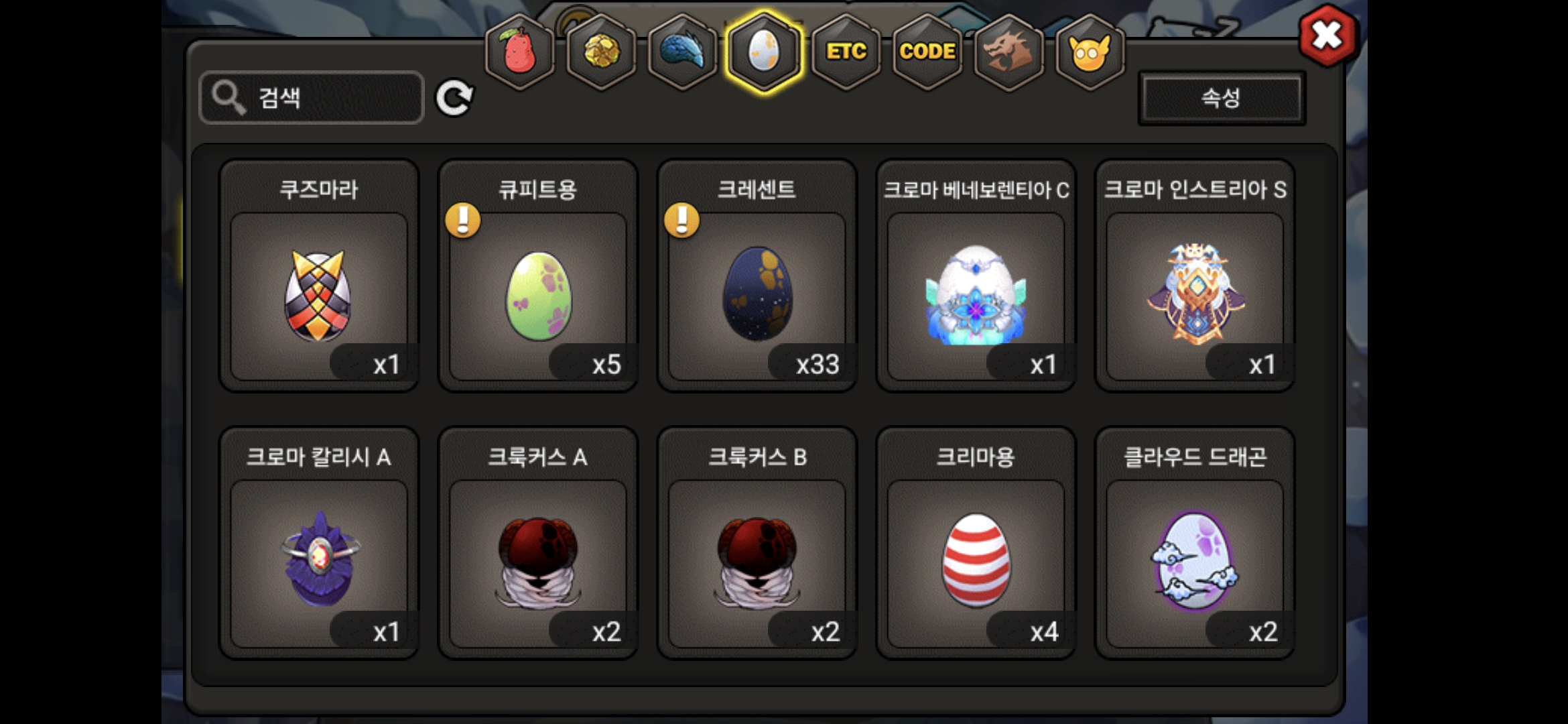Close the inventory with the red X
Screen dimensions: 1568x724
(1328, 36)
